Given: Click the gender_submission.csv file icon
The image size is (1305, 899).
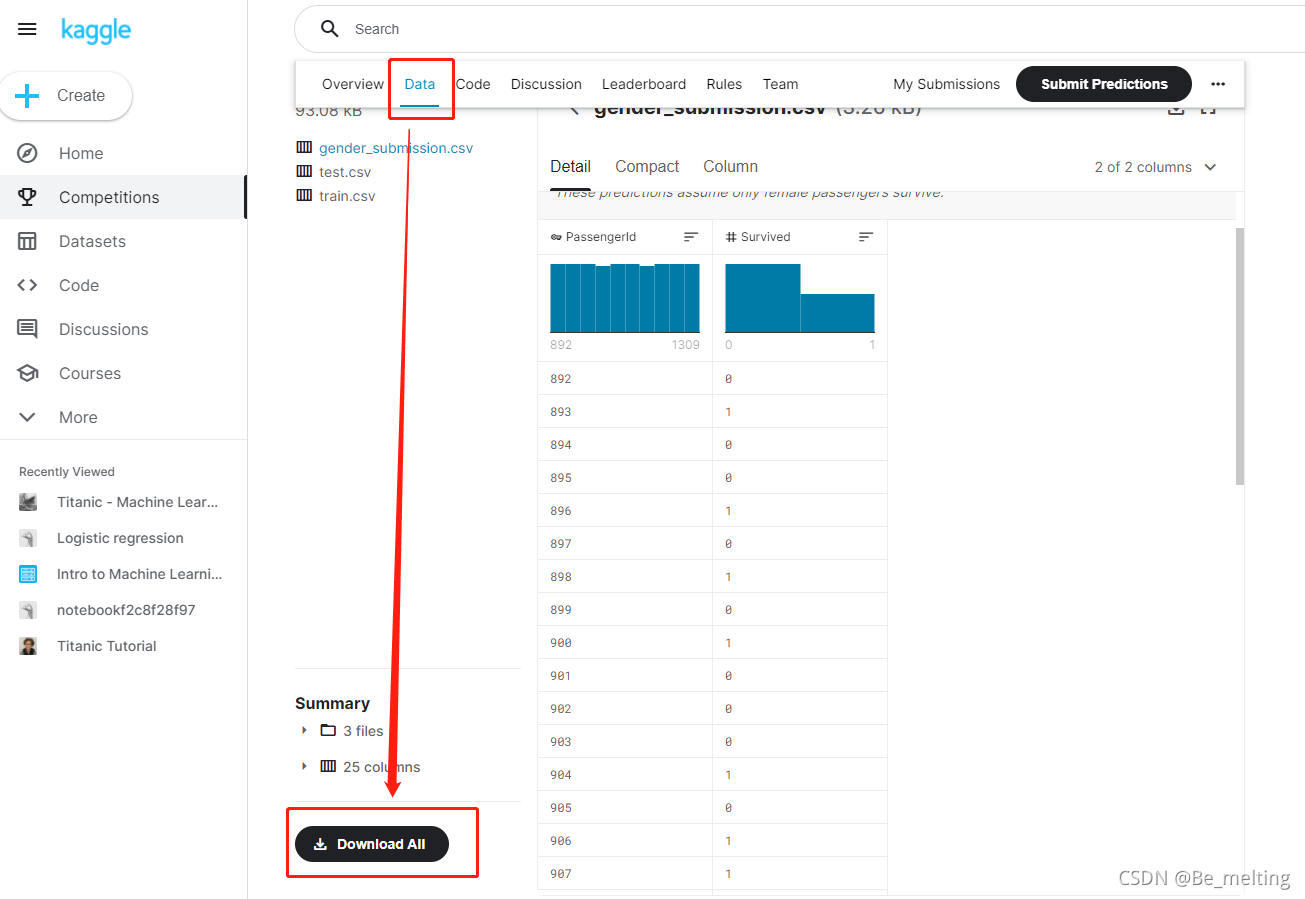Looking at the screenshot, I should [x=304, y=147].
